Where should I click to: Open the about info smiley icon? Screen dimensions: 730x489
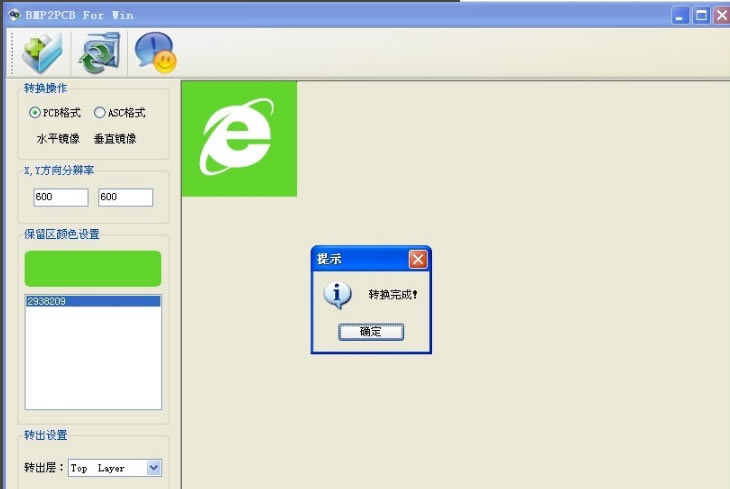(155, 53)
